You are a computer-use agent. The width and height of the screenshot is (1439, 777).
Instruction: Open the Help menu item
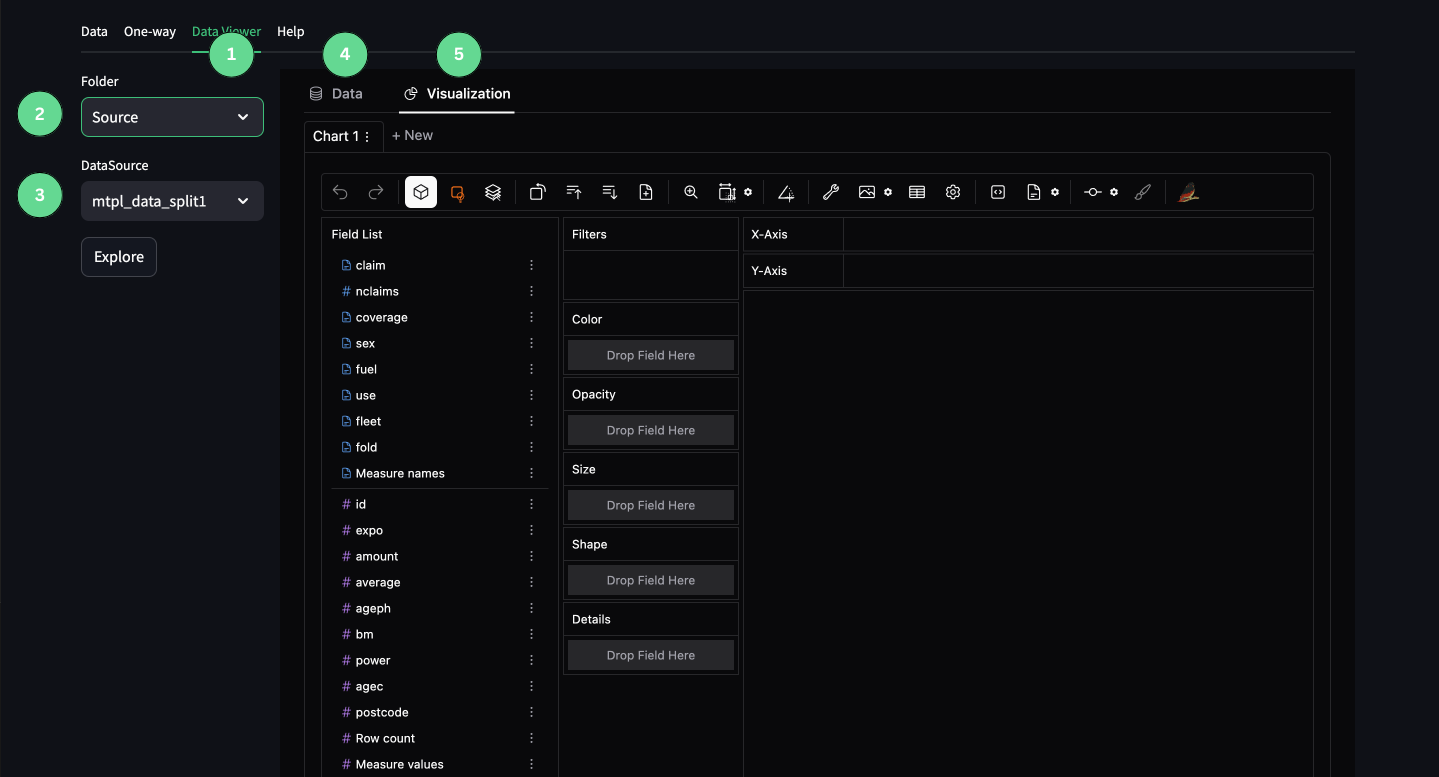tap(291, 31)
